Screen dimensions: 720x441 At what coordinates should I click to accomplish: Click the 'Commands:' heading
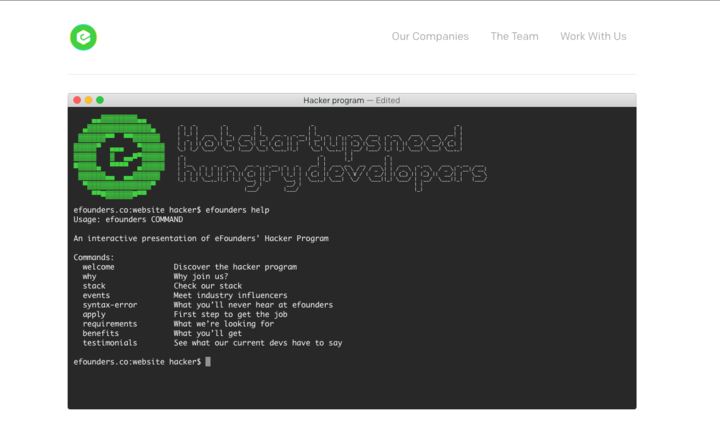tap(94, 257)
